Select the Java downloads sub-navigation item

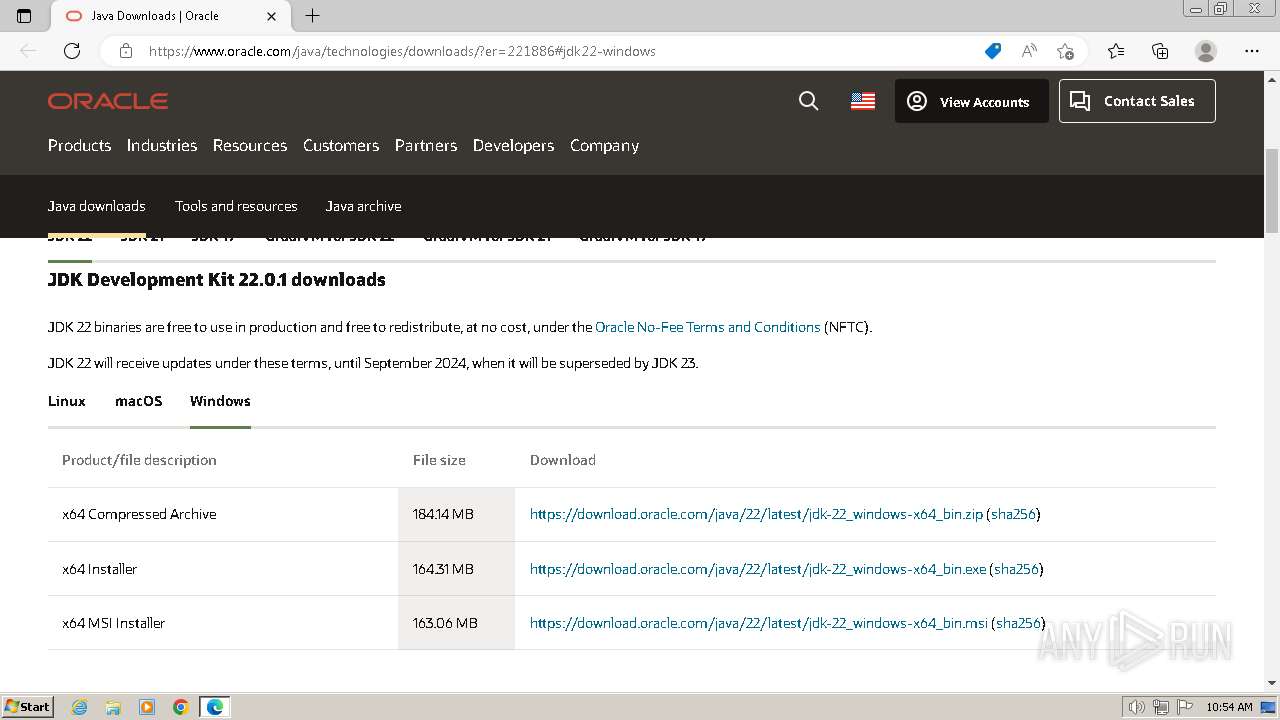click(97, 206)
